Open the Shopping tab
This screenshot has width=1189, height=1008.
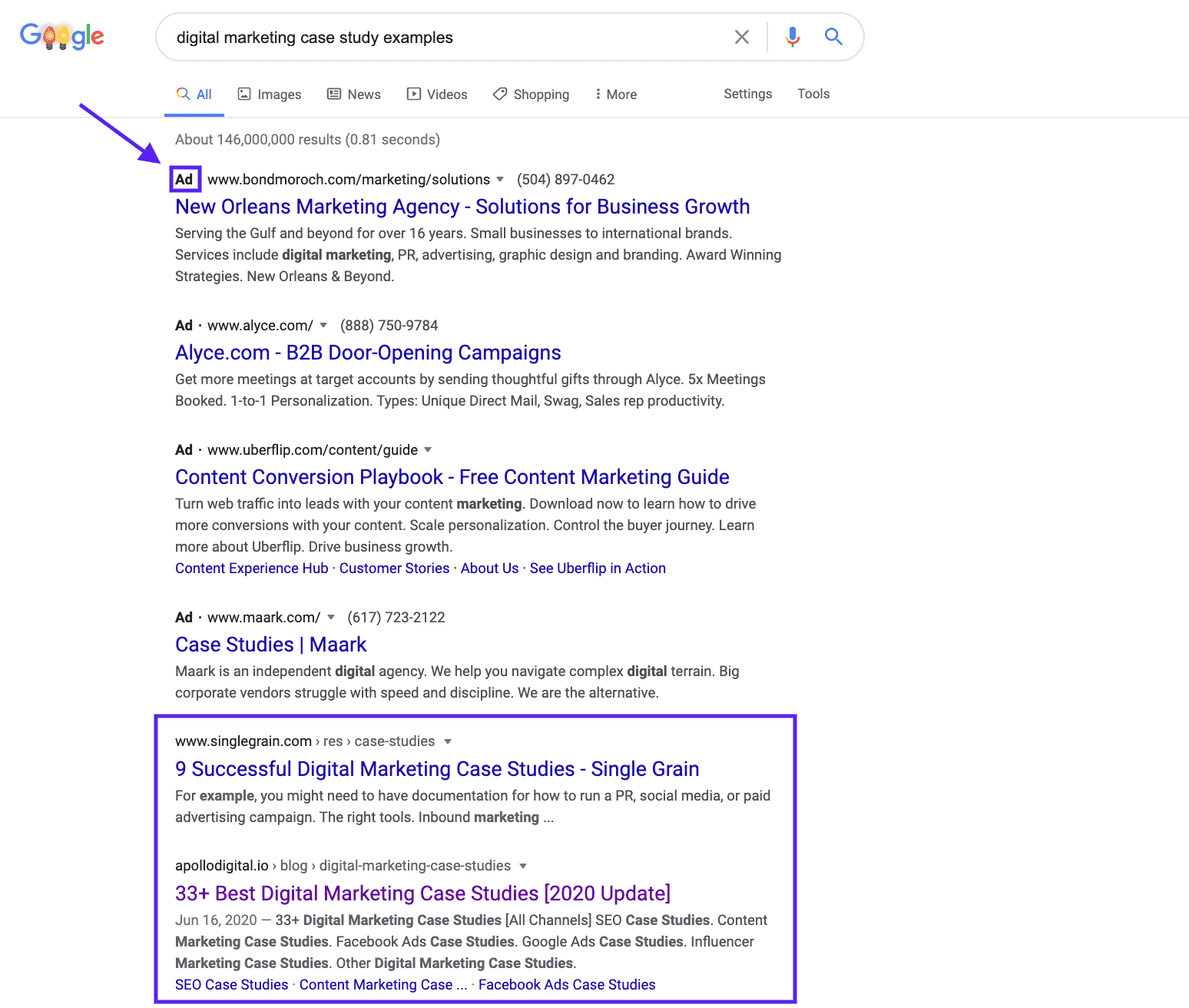[532, 94]
